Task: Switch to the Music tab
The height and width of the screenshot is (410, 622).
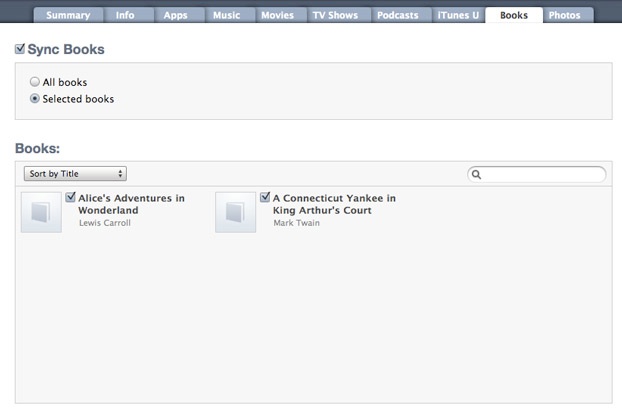Action: point(227,15)
